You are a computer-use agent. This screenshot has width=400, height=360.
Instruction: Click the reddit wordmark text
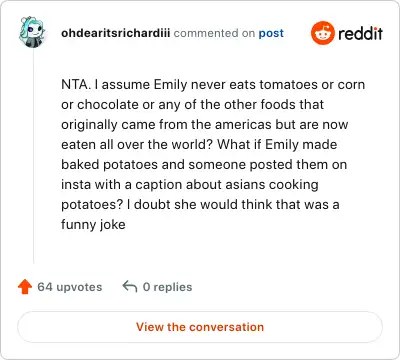pos(360,33)
